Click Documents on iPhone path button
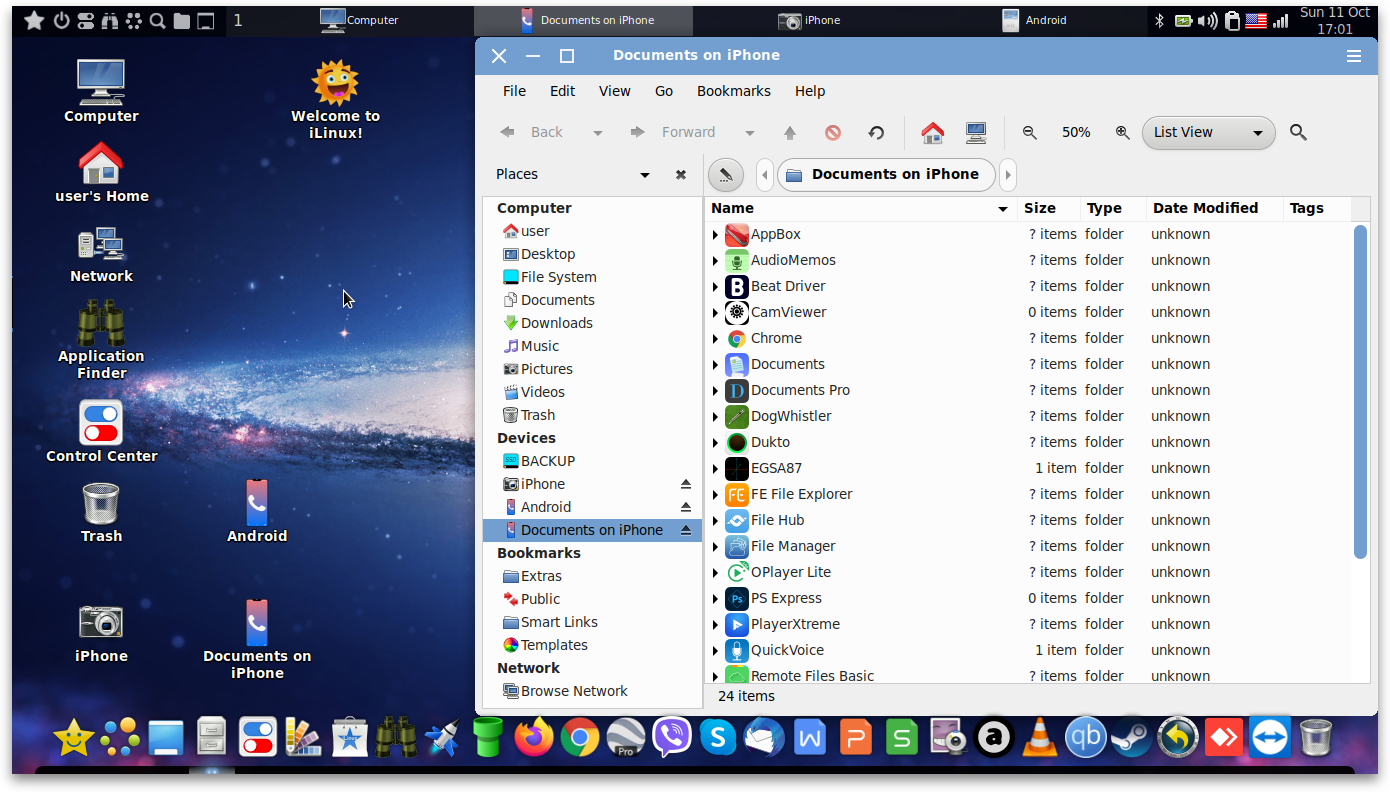Viewport: 1390px width, 792px height. pyautogui.click(x=886, y=175)
